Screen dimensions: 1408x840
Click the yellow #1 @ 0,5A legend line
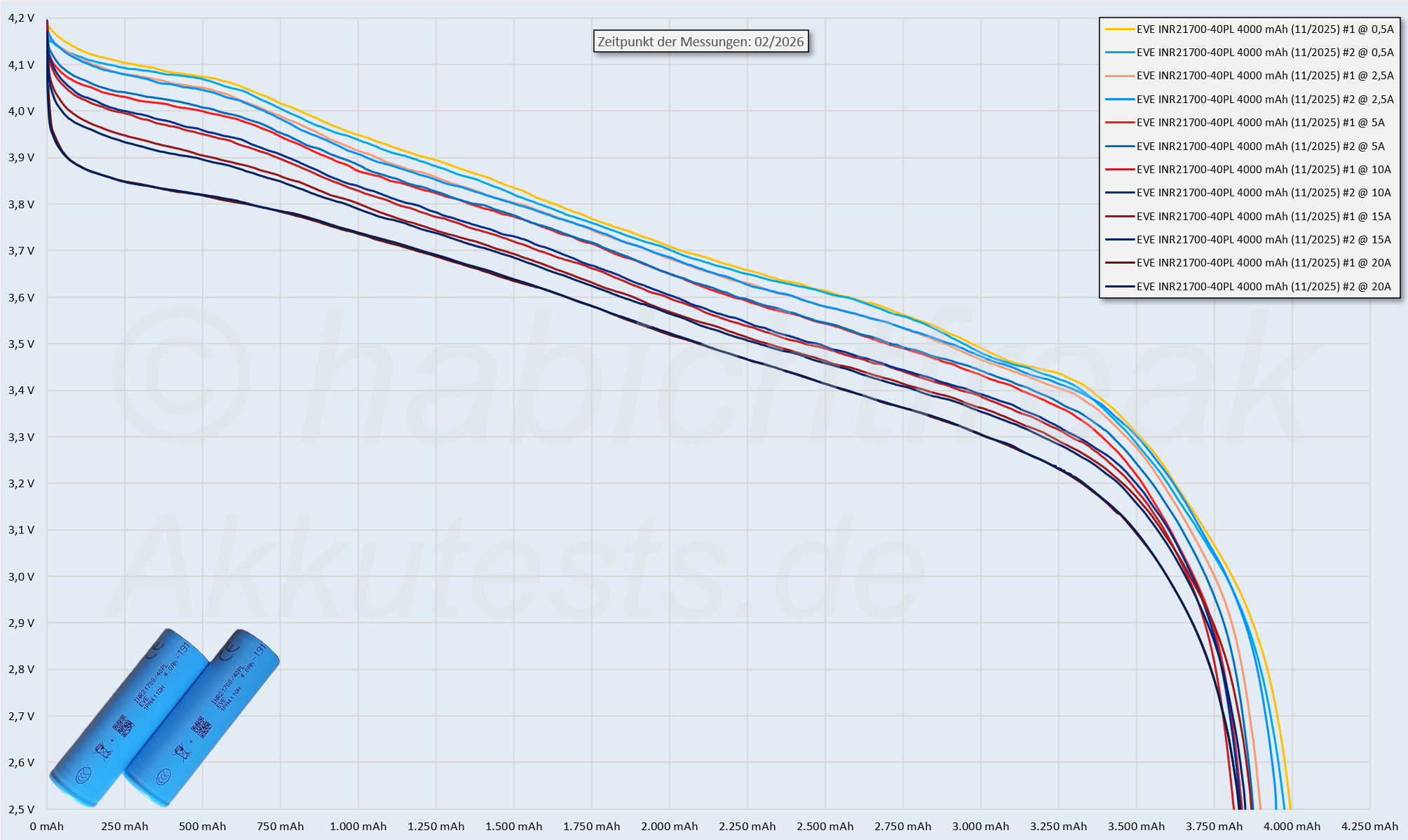1119,29
